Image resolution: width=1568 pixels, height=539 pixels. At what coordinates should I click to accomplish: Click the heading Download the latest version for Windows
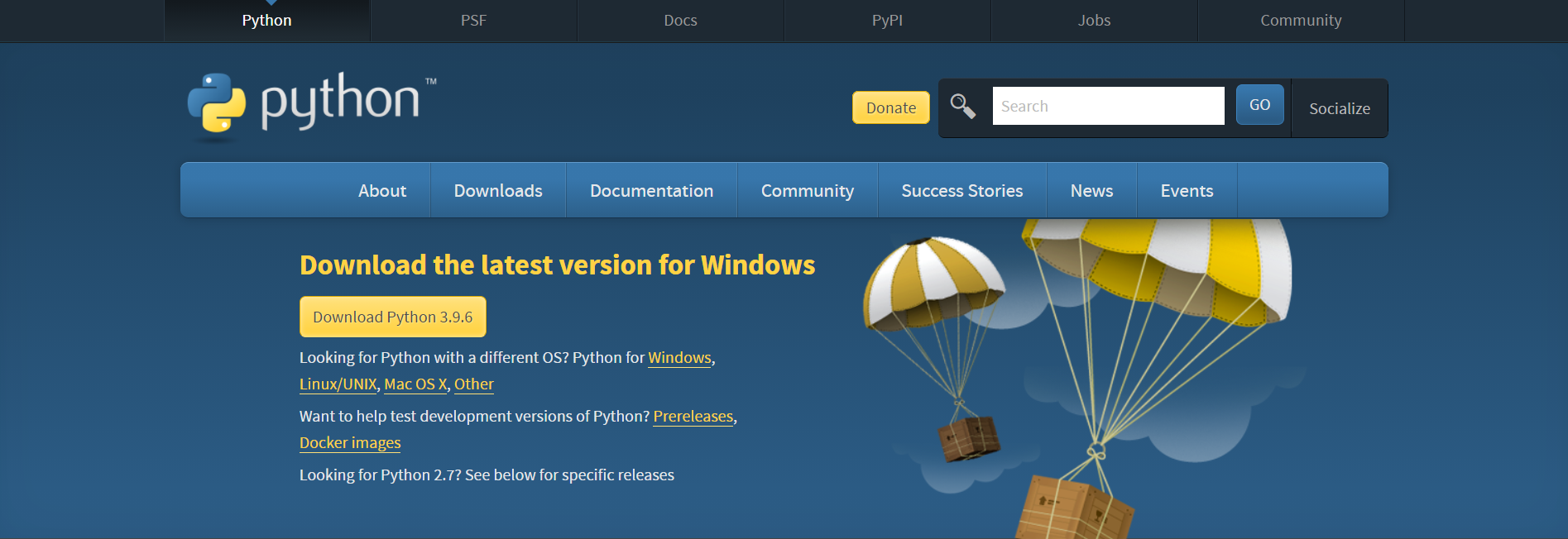point(557,265)
